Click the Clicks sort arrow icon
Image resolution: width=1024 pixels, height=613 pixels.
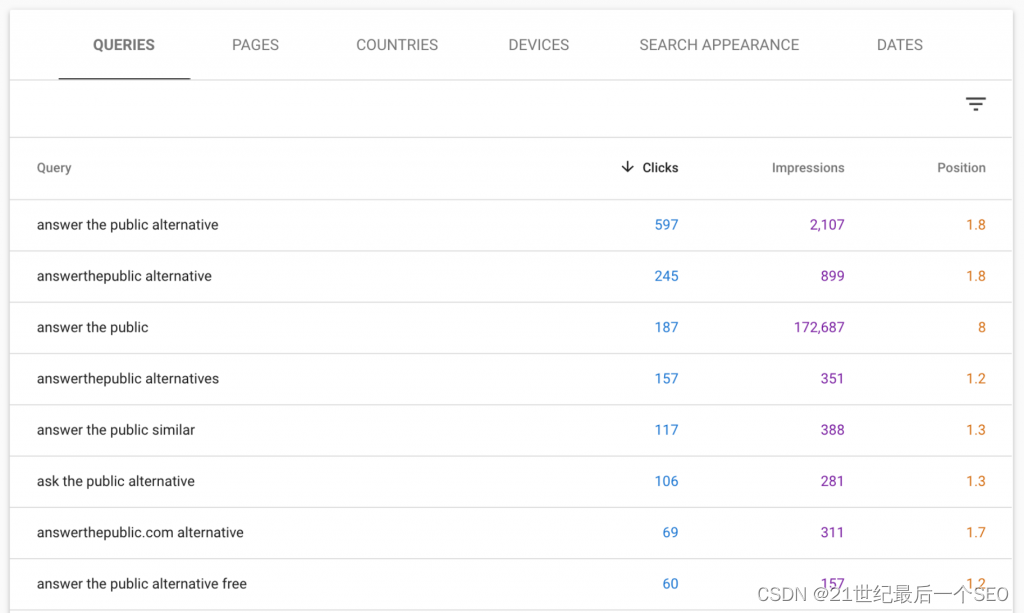click(x=627, y=167)
